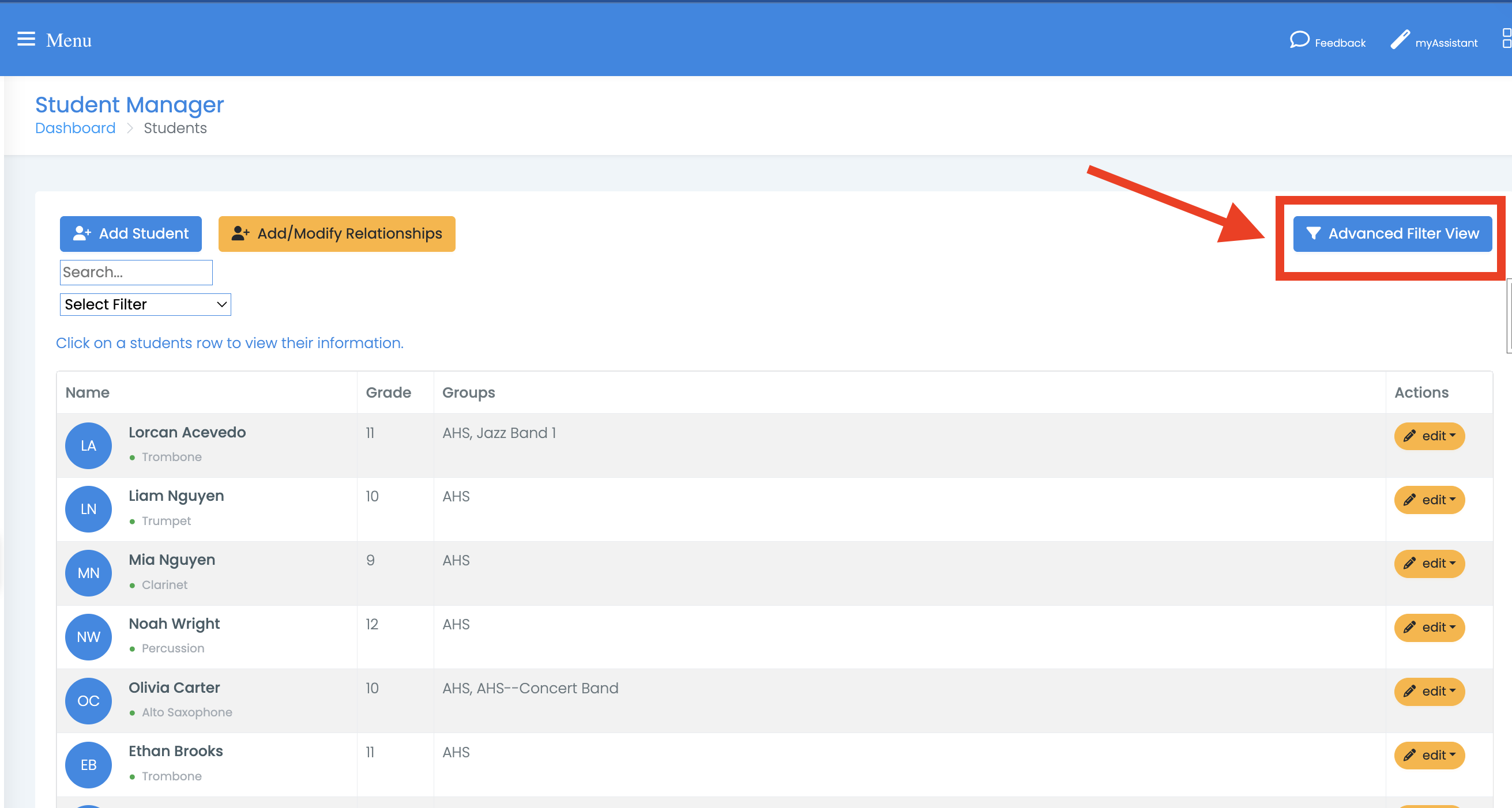Go to Dashboard breadcrumb link
The width and height of the screenshot is (1512, 808).
coord(75,128)
